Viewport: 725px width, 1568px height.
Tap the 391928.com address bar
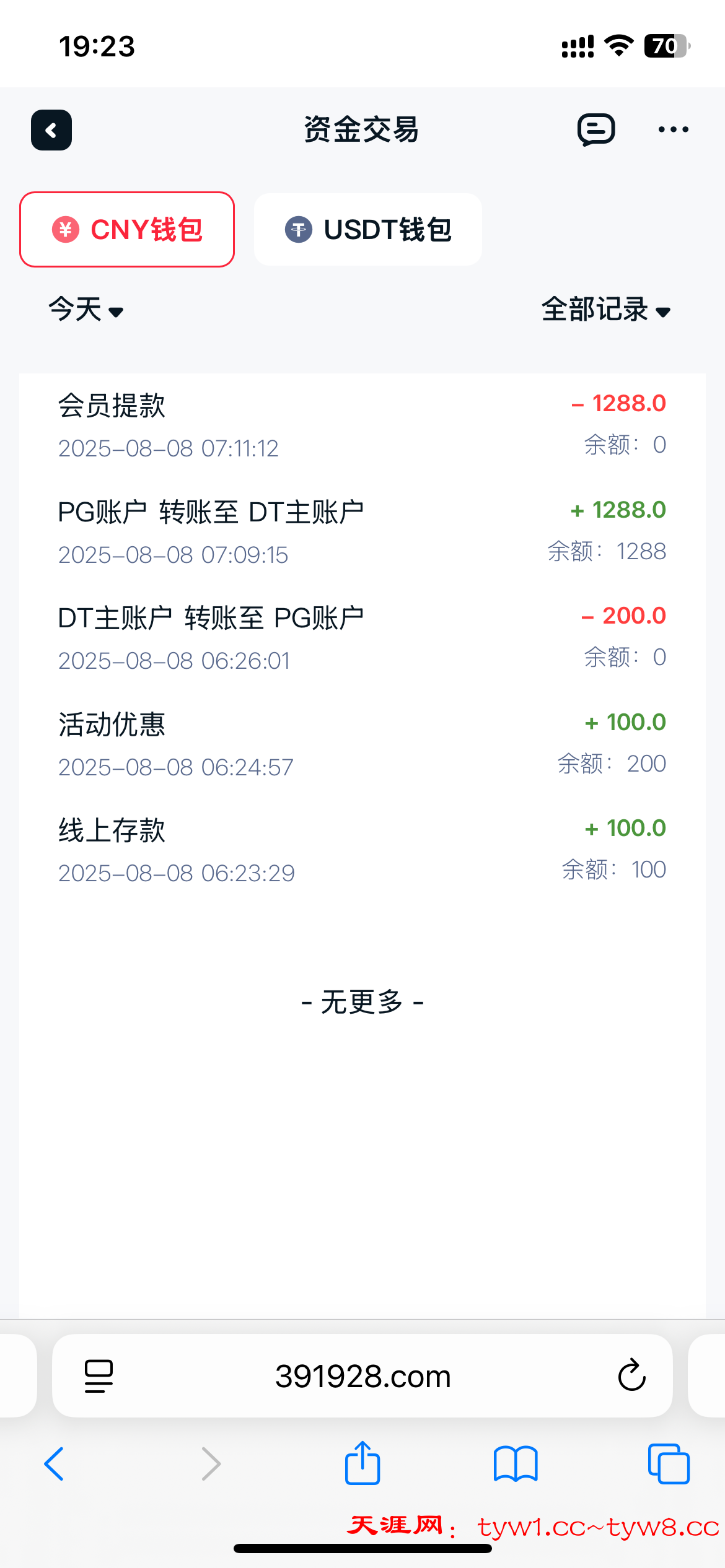coord(362,1375)
